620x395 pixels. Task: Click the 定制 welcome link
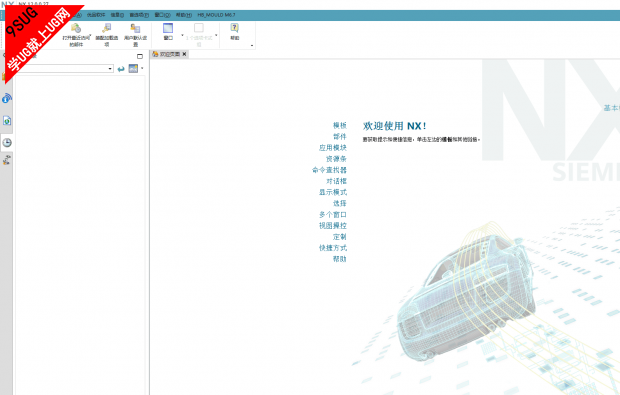pyautogui.click(x=340, y=236)
